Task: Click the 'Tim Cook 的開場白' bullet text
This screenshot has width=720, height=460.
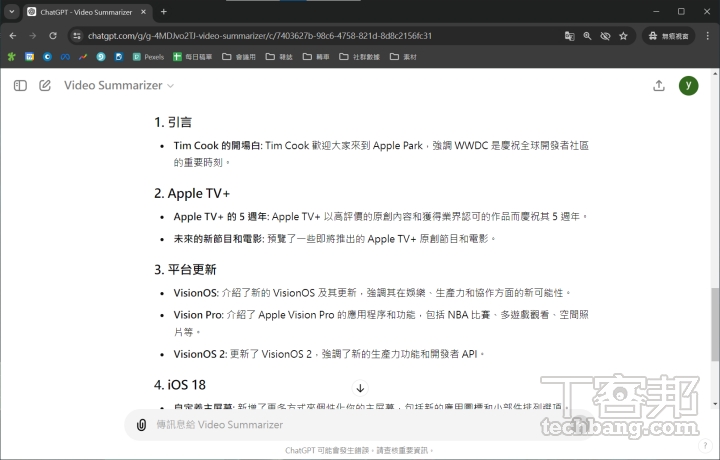Action: click(x=217, y=146)
